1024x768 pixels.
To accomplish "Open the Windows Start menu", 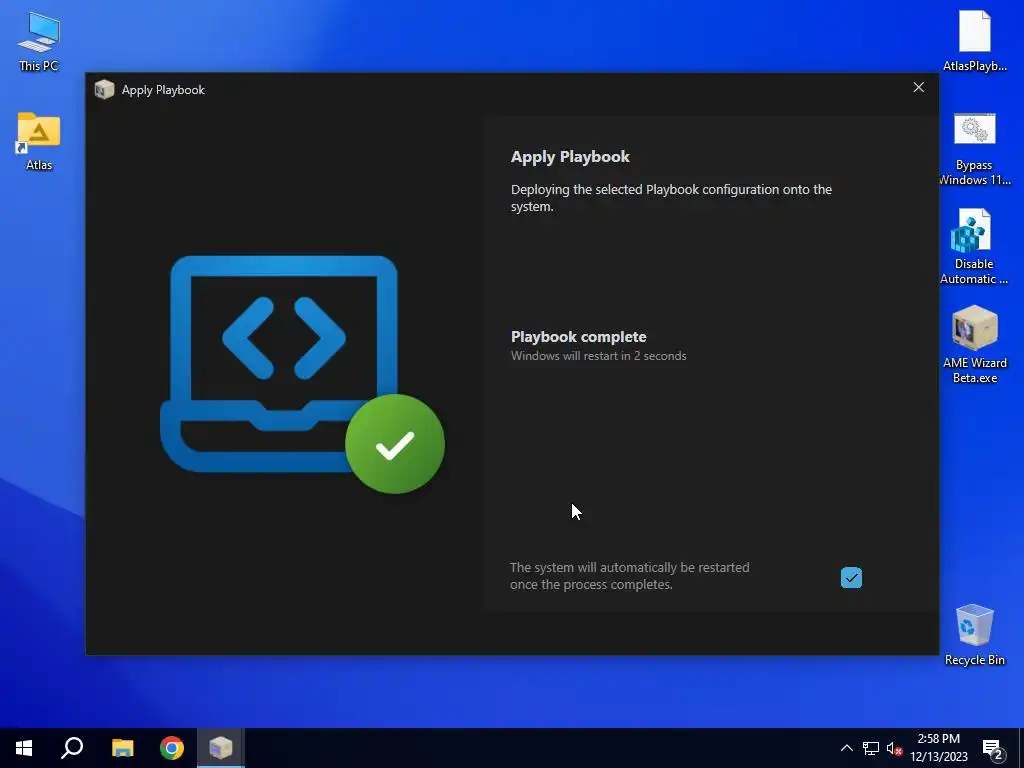I will (24, 748).
